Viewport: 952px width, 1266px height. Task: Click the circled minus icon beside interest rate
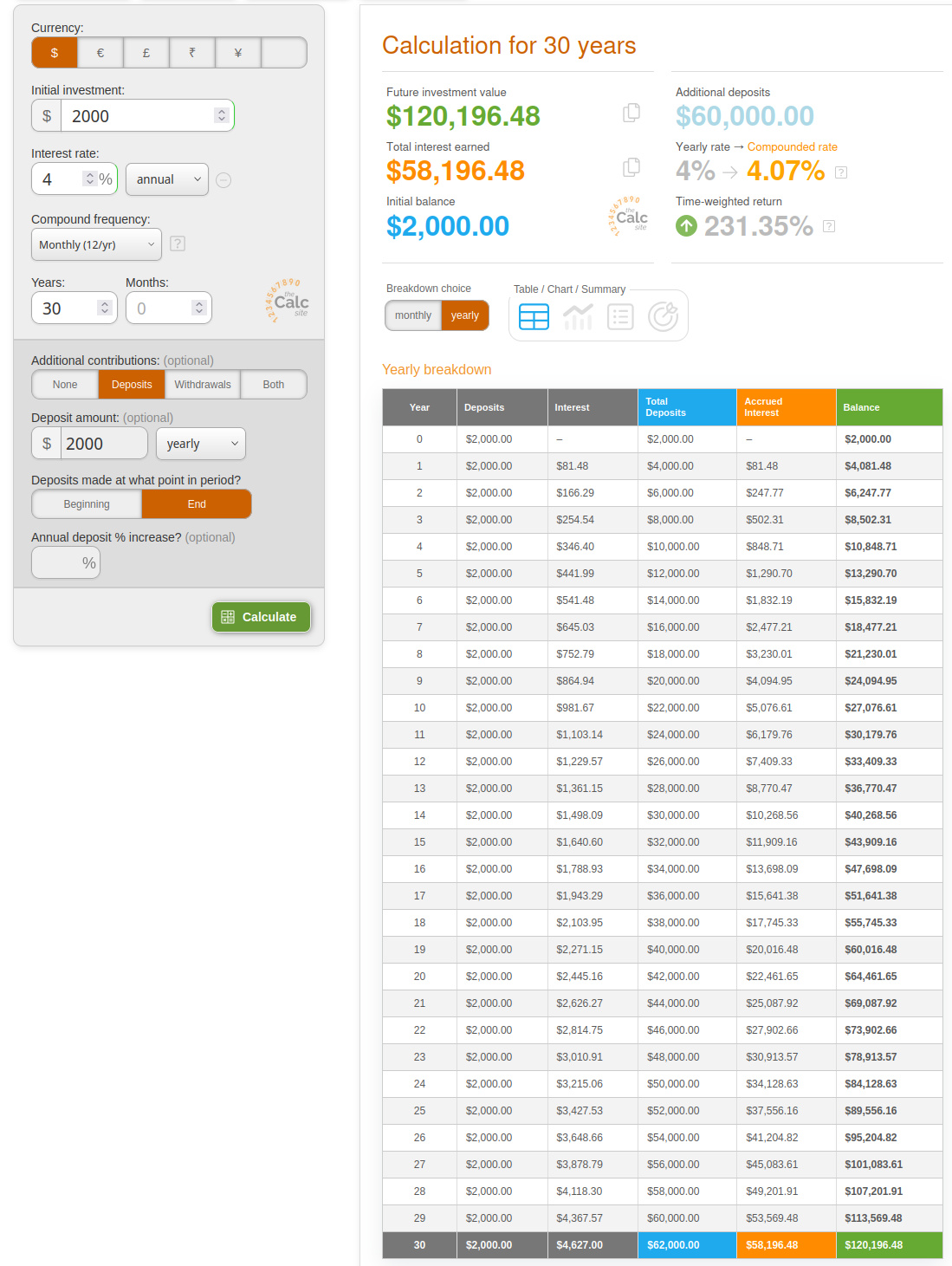coord(223,180)
